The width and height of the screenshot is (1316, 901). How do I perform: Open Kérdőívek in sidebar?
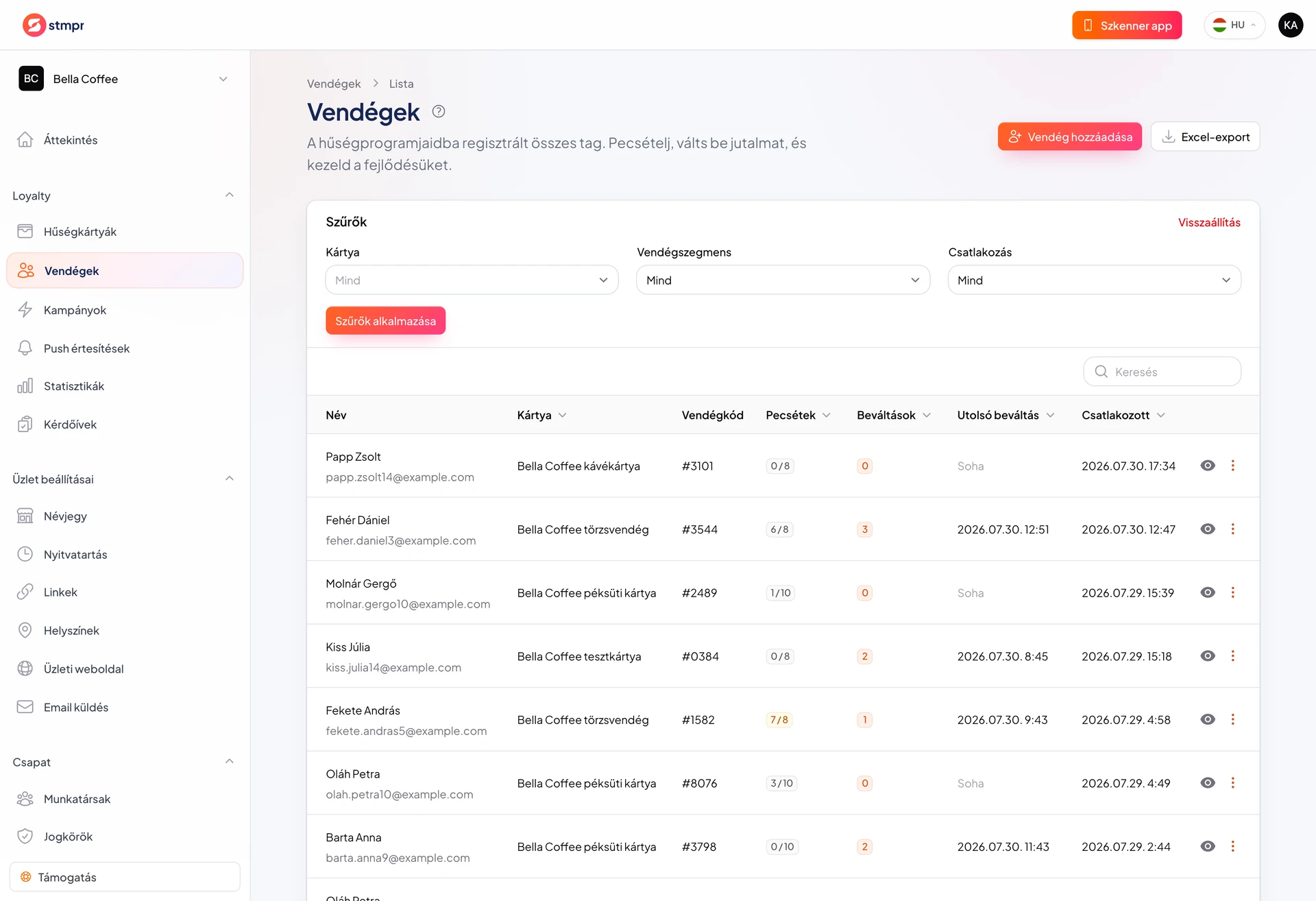(x=125, y=424)
